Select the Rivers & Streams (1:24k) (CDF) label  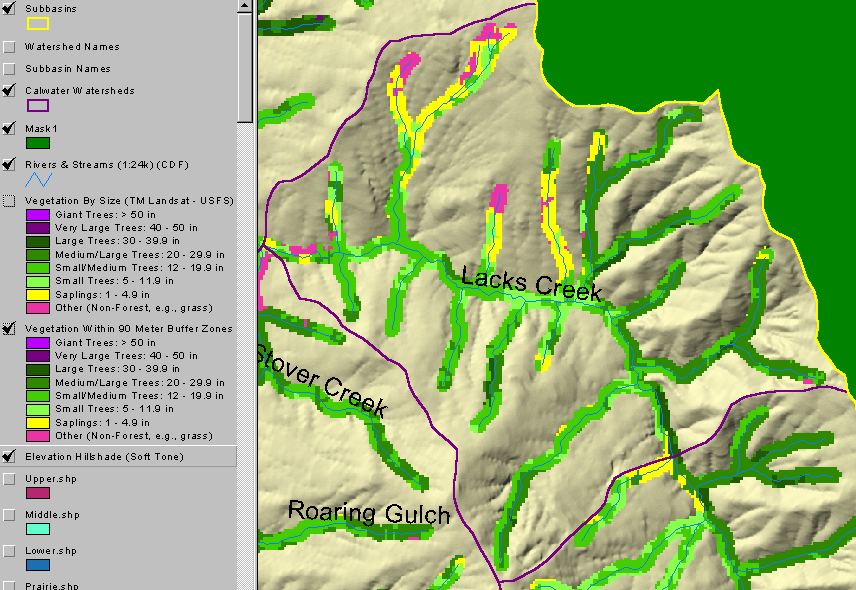tap(106, 165)
